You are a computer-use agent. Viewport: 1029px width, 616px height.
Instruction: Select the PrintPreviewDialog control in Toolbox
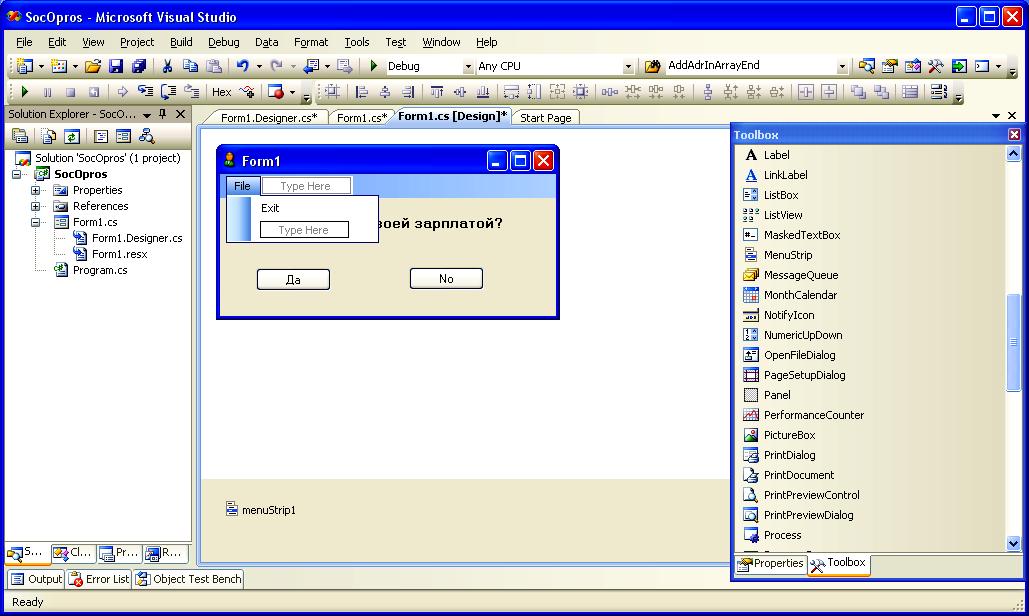[x=808, y=515]
